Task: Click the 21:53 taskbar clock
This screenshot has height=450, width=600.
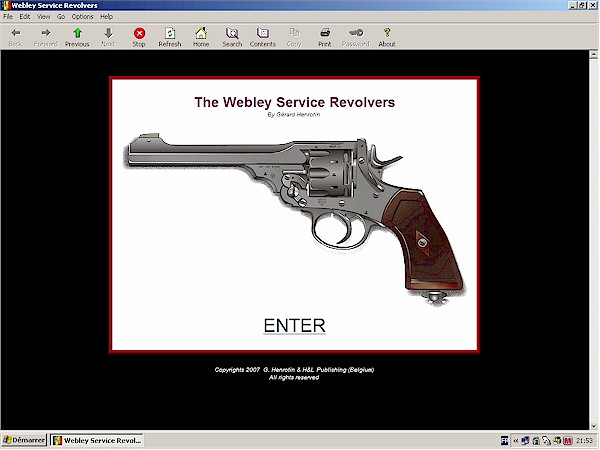Action: coord(584,441)
